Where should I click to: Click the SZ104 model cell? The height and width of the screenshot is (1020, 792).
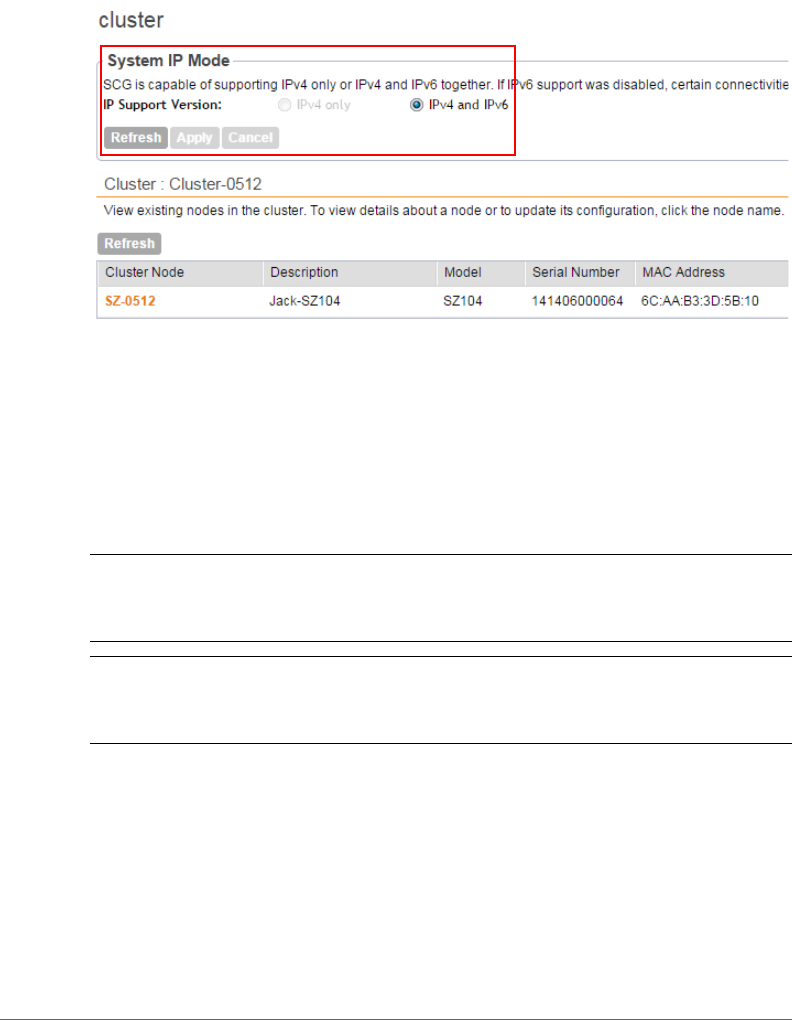(463, 301)
